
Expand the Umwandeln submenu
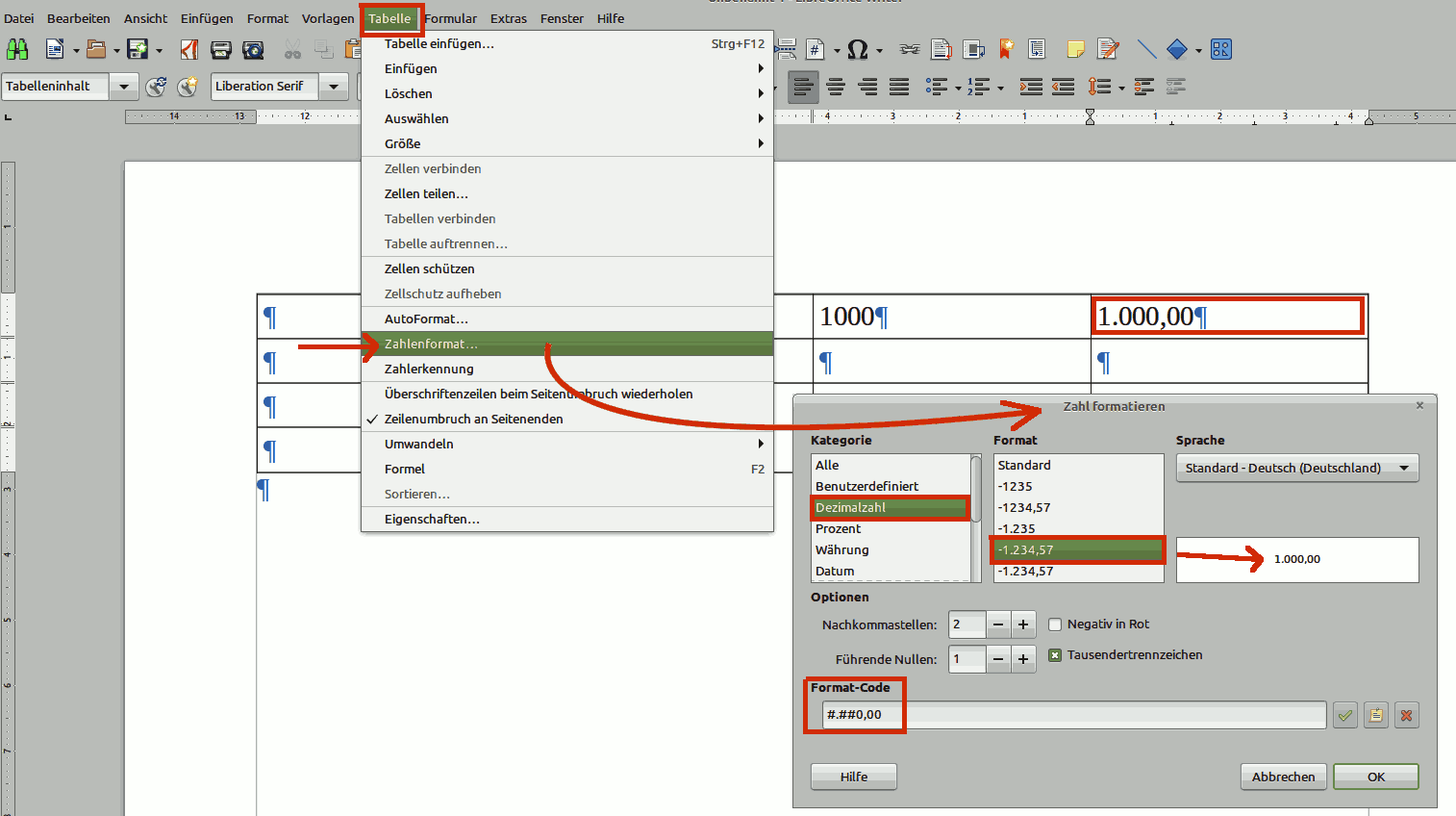567,444
